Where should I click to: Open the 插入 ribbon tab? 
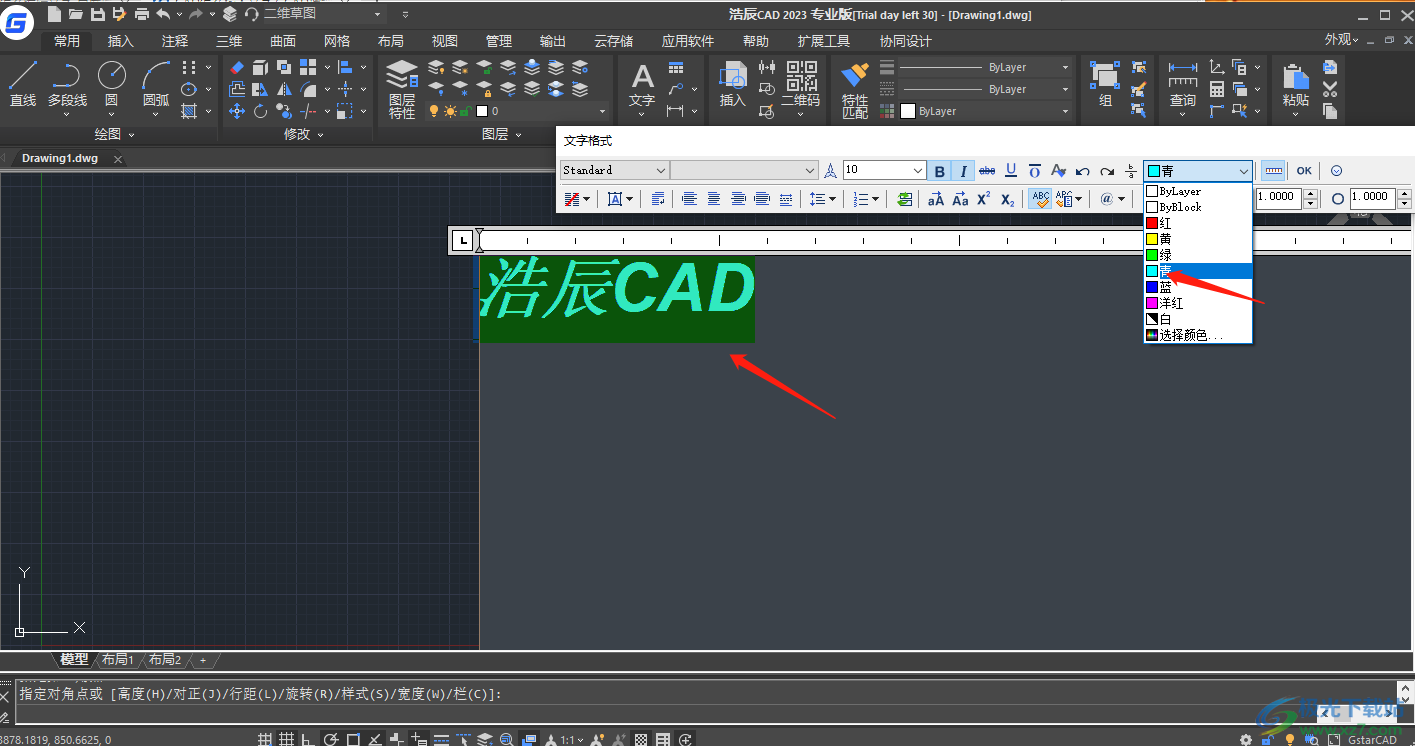coord(120,41)
